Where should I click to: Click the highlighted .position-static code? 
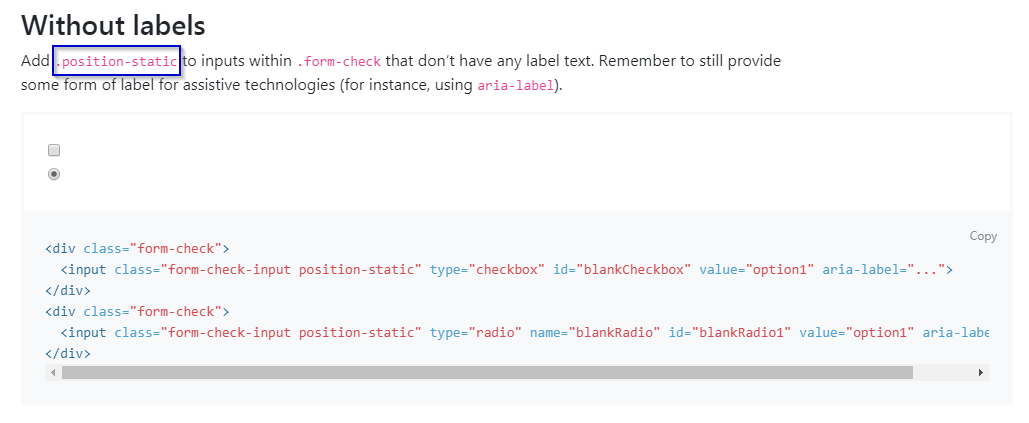click(x=117, y=61)
